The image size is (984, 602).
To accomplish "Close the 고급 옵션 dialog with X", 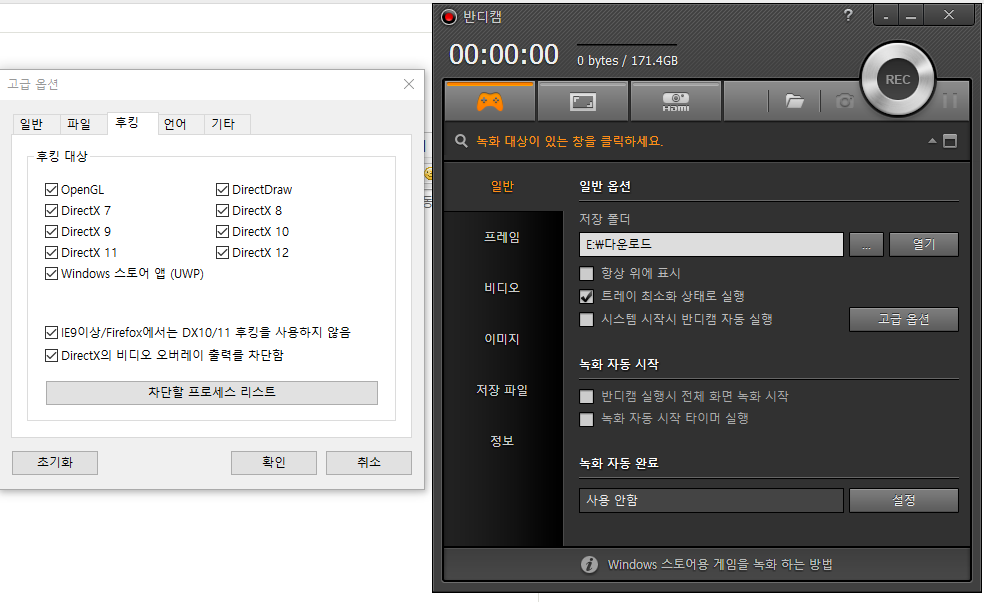I will (x=409, y=84).
